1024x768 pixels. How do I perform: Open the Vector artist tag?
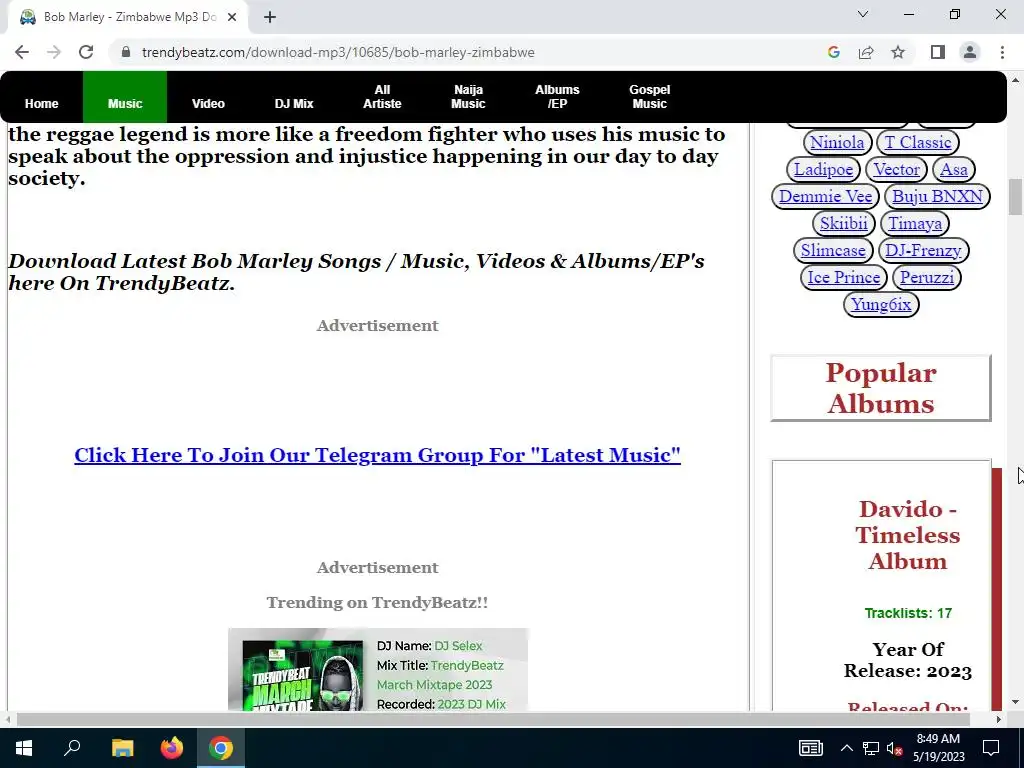[x=896, y=169]
